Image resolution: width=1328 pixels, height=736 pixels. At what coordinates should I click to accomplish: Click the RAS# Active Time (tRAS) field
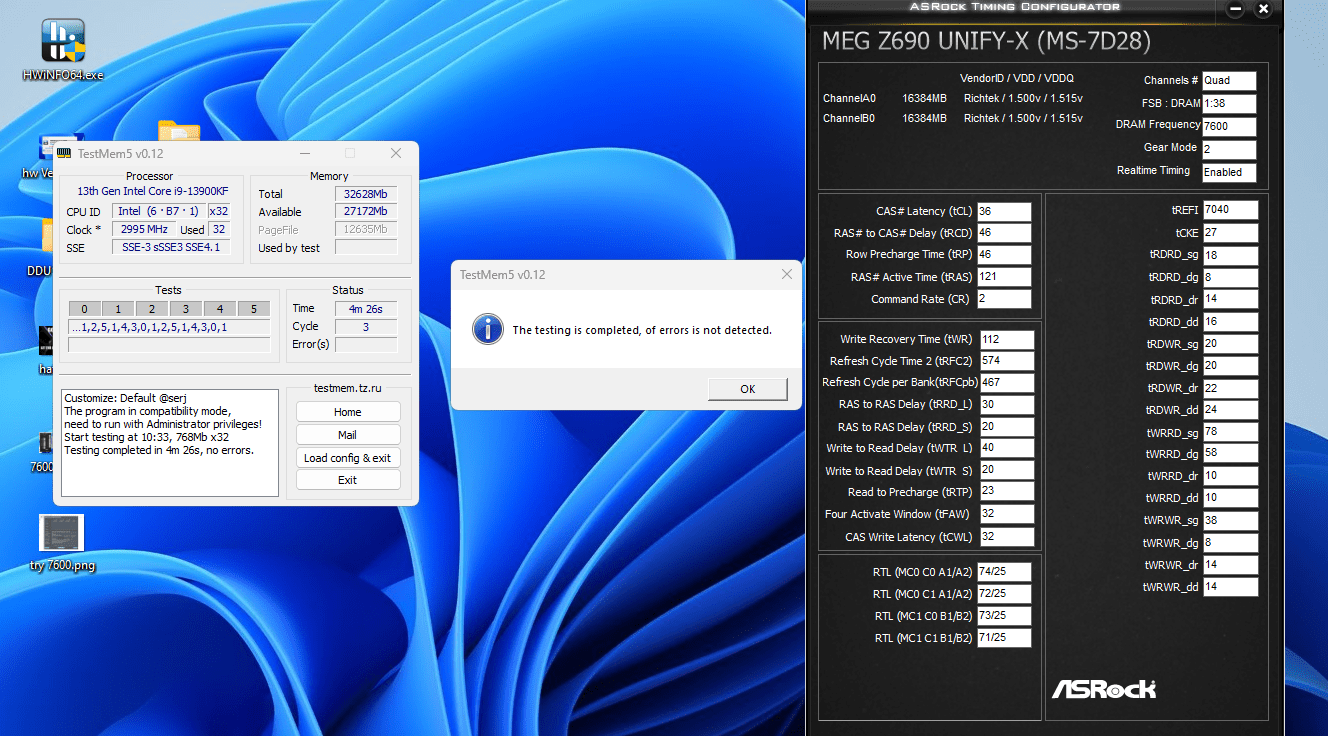[x=1004, y=277]
